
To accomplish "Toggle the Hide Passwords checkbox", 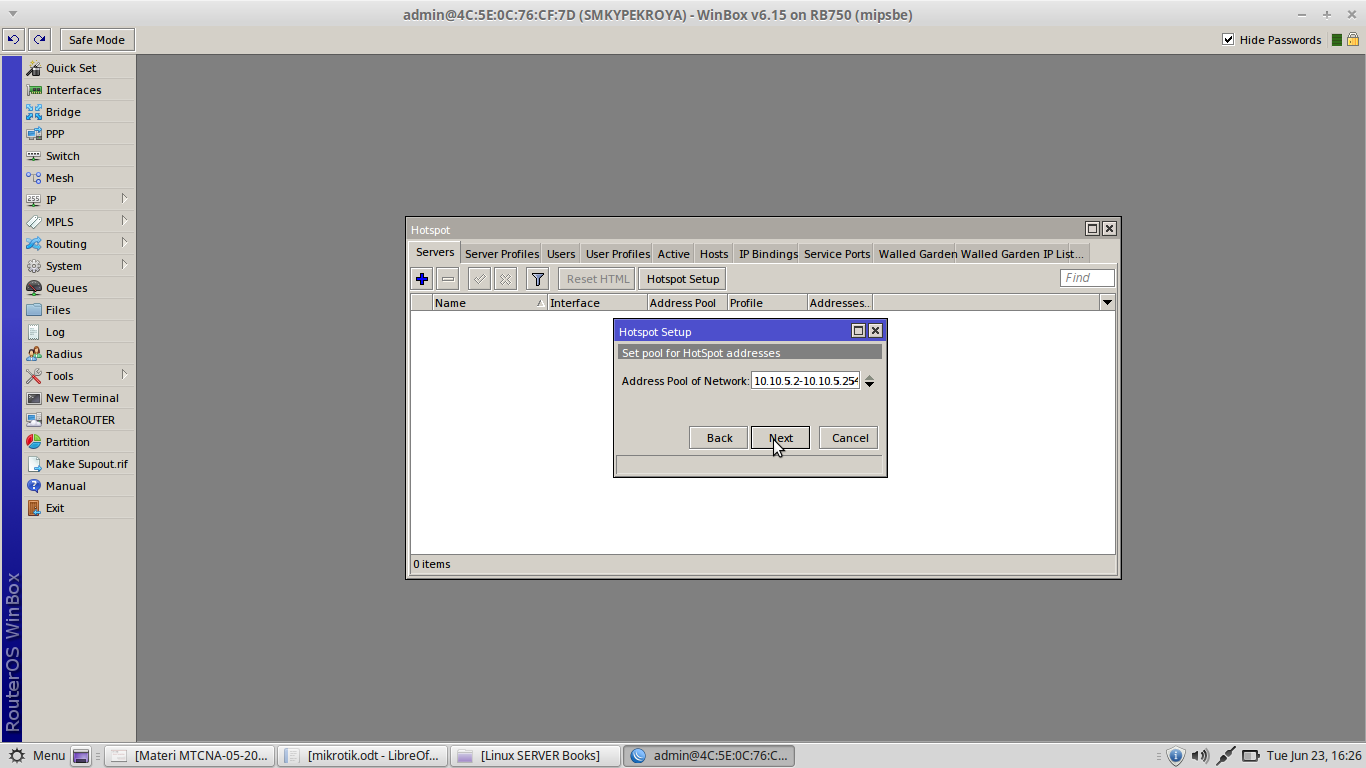I will 1228,40.
